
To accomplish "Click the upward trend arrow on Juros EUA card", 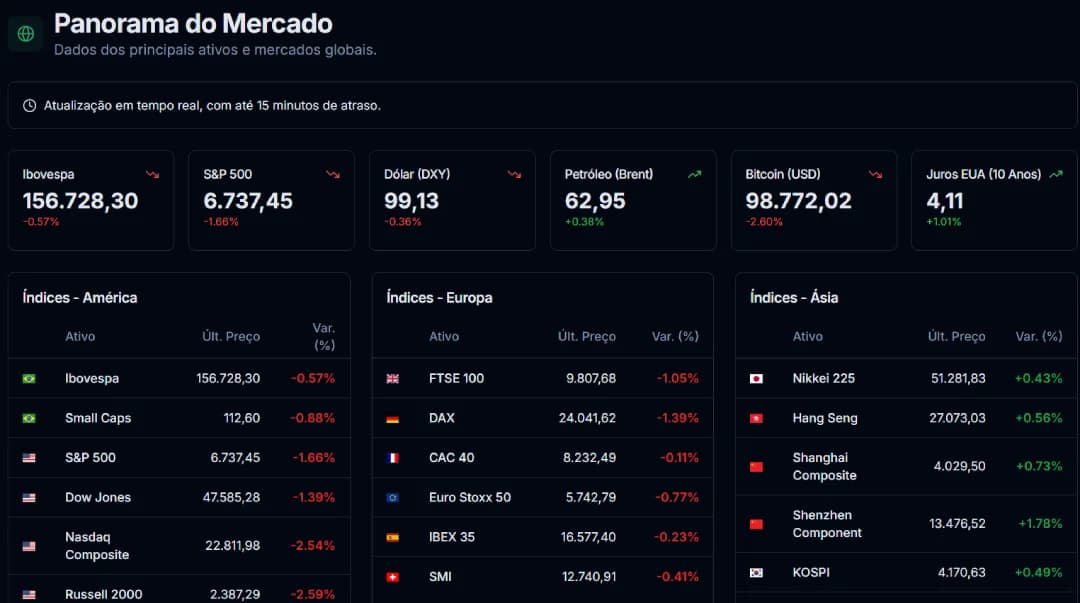I will 1057,173.
